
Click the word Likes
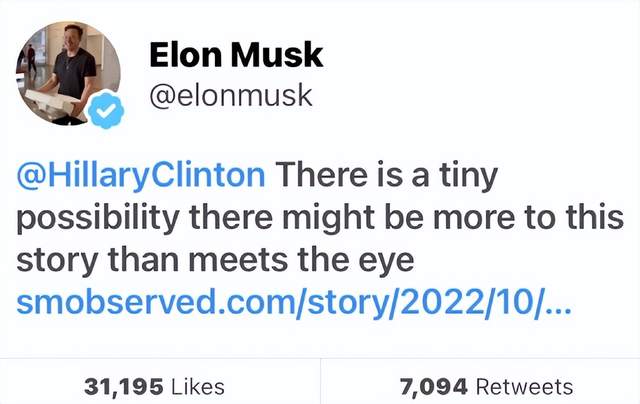[195, 386]
